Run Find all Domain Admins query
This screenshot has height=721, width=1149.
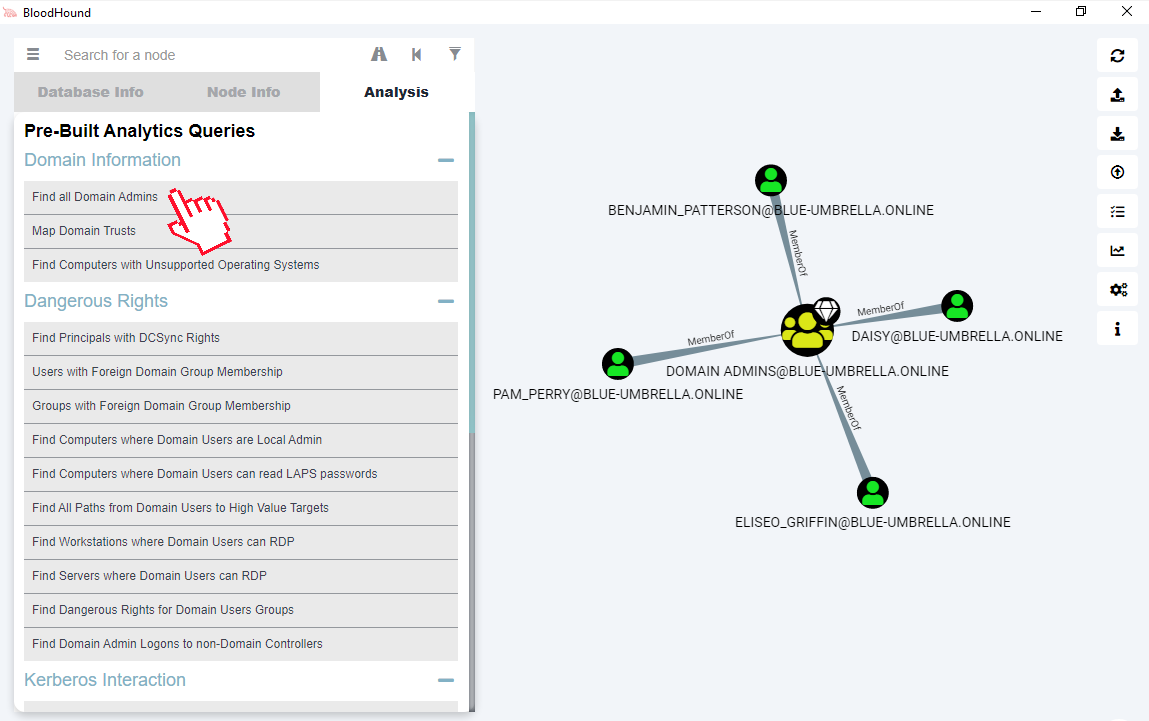point(241,197)
